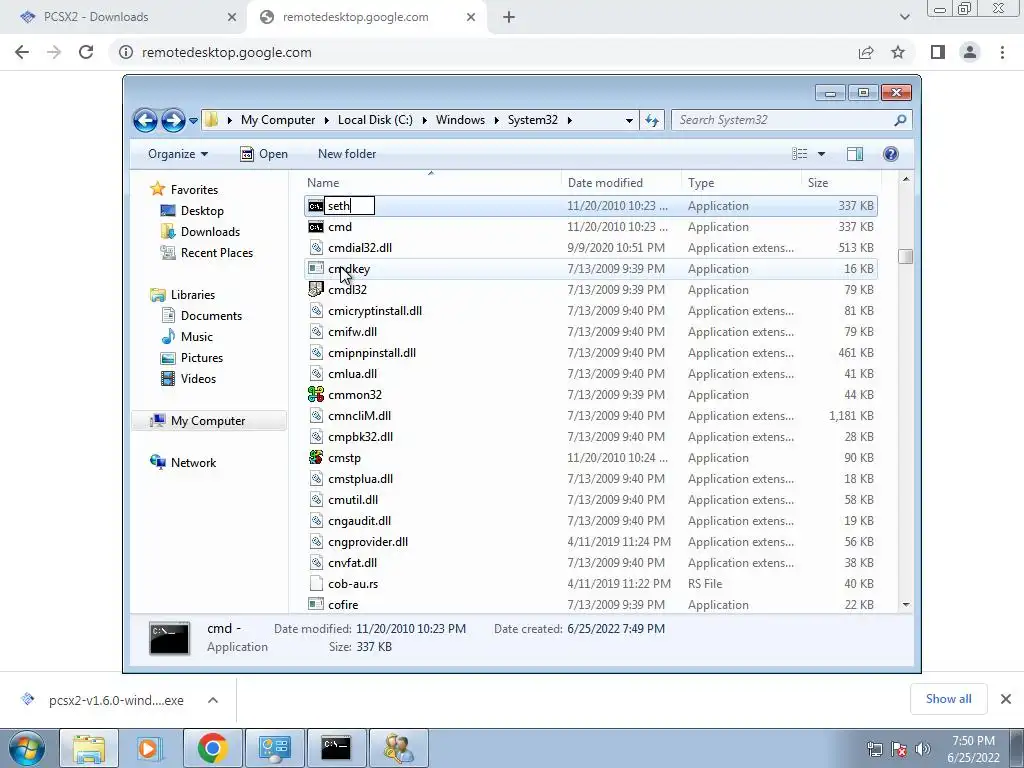The image size is (1024, 768).
Task: Toggle the preview pane button
Action: coord(855,154)
